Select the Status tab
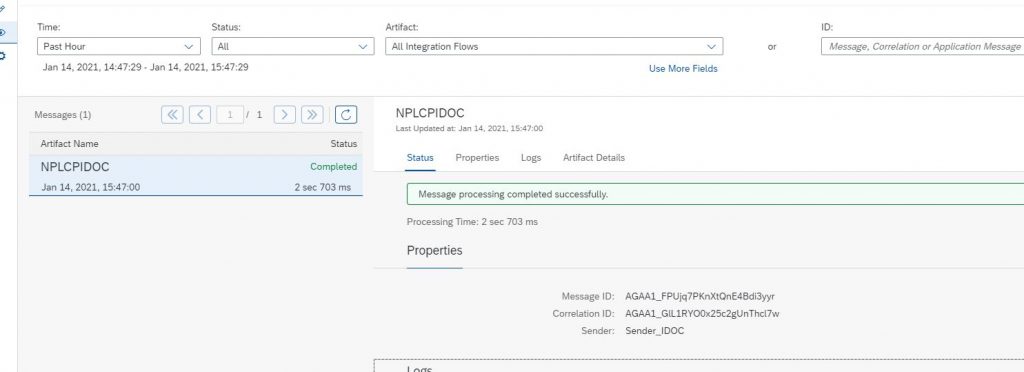The image size is (1024, 372). pos(420,158)
